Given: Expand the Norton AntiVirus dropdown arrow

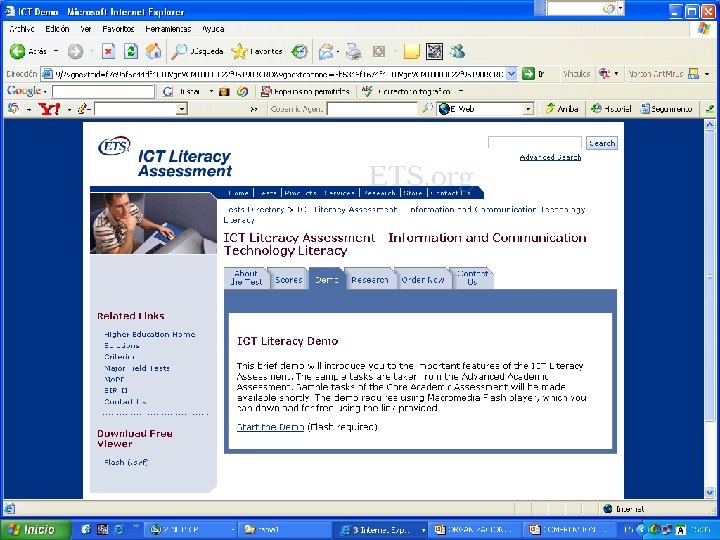Looking at the screenshot, I should pyautogui.click(x=707, y=73).
